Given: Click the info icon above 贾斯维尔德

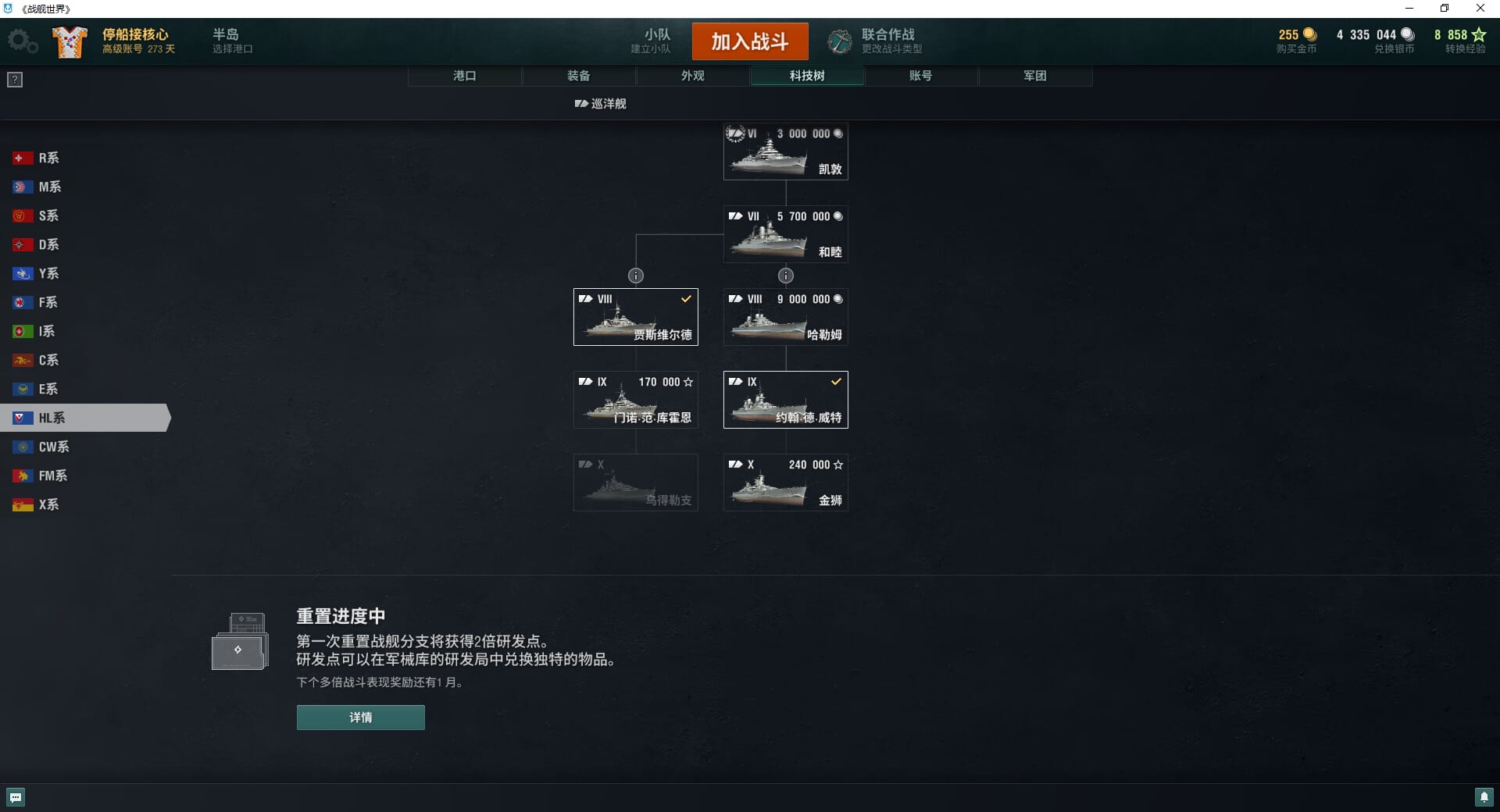Looking at the screenshot, I should pyautogui.click(x=636, y=276).
